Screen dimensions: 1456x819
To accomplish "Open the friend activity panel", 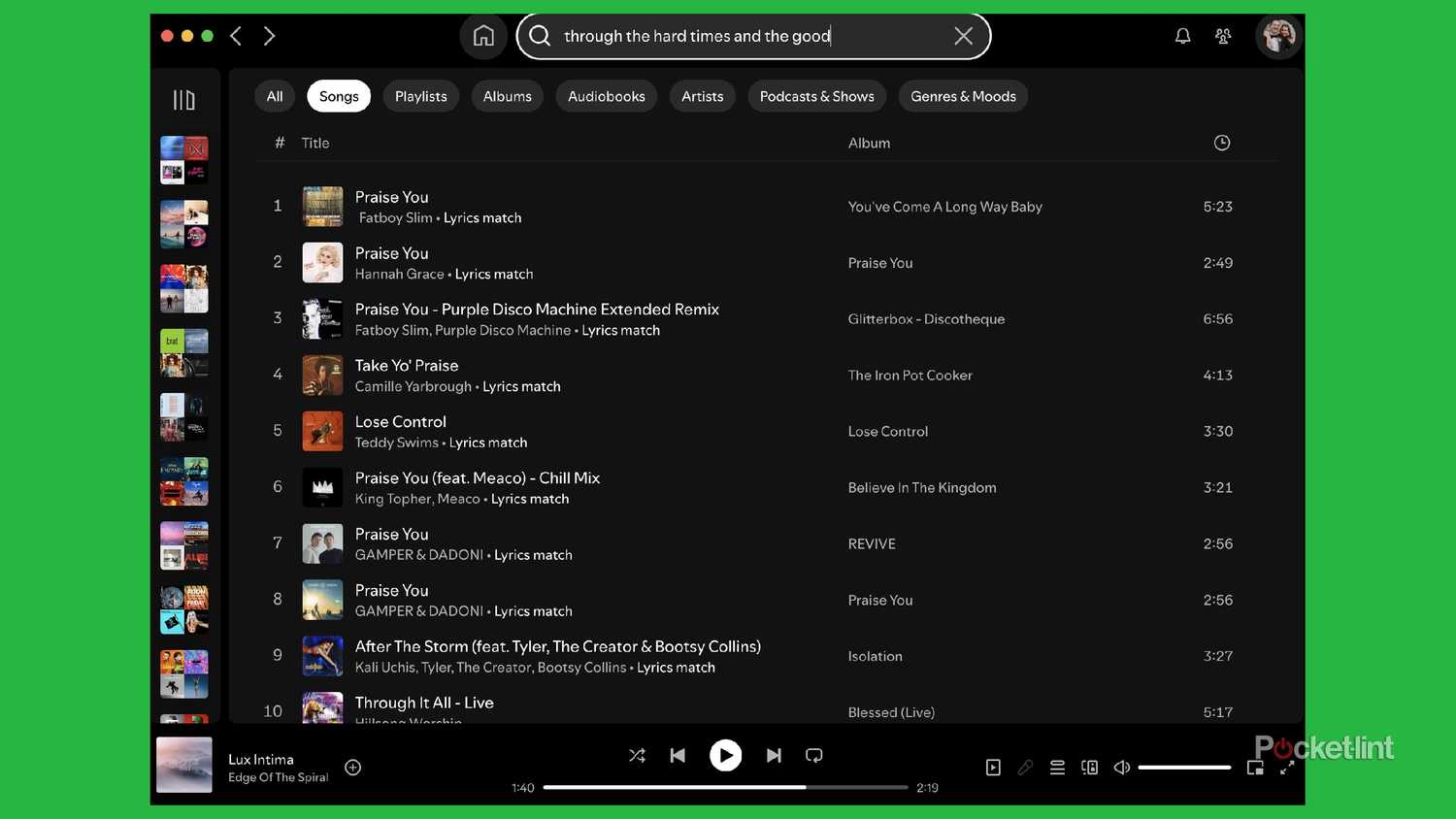I will (1223, 35).
